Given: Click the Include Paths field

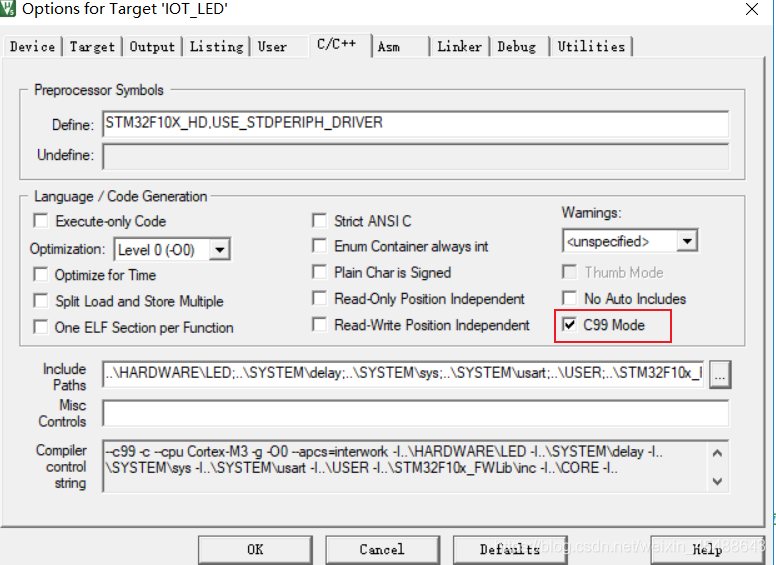Looking at the screenshot, I should pyautogui.click(x=403, y=374).
